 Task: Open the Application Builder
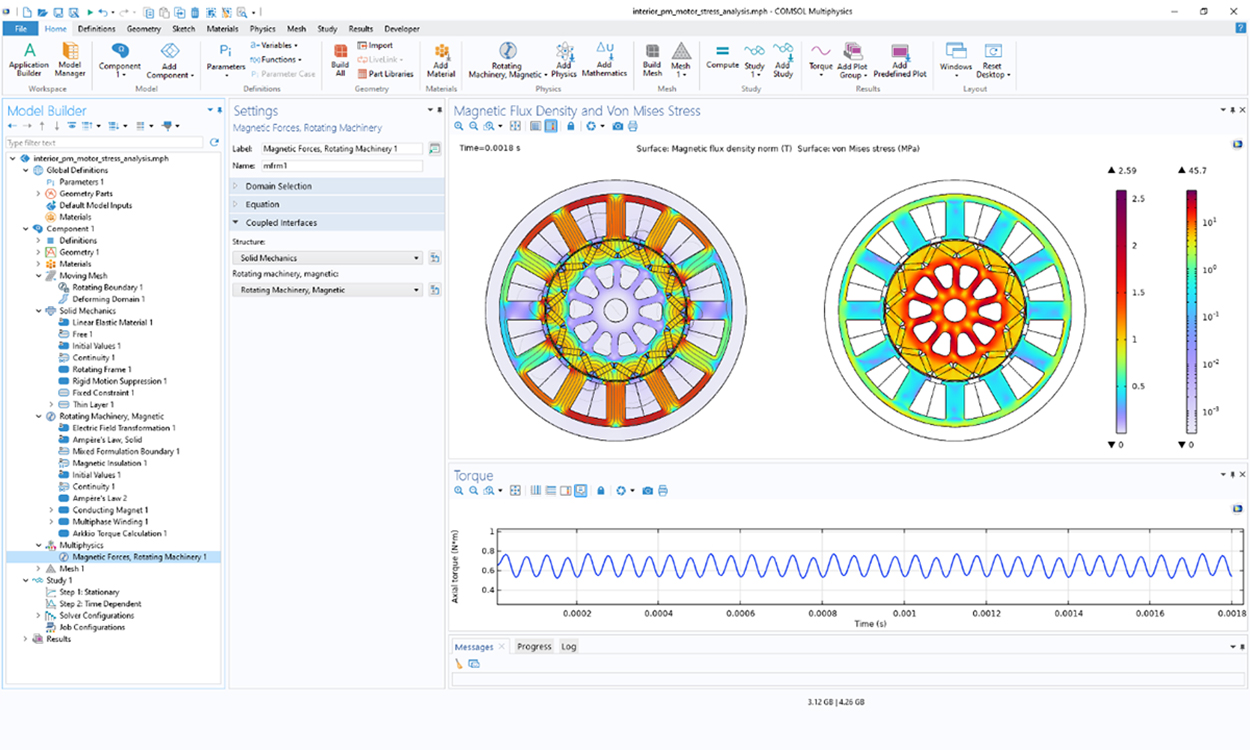pyautogui.click(x=29, y=60)
